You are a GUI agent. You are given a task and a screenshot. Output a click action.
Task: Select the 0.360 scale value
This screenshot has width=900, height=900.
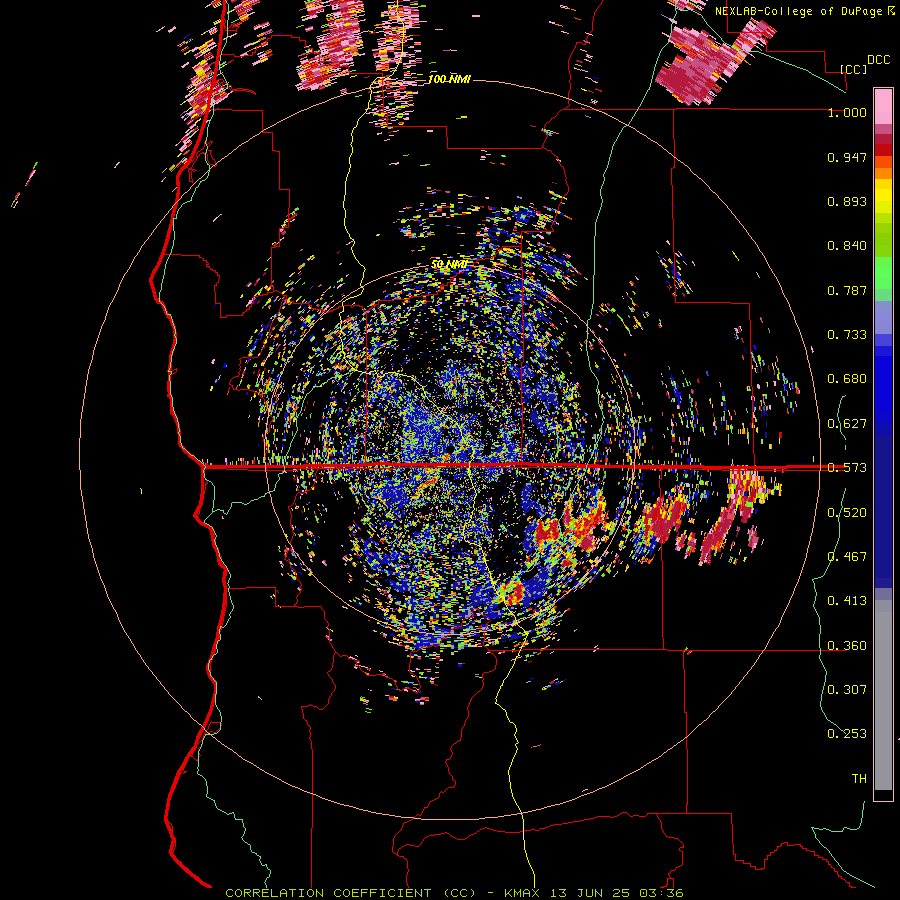tap(847, 646)
